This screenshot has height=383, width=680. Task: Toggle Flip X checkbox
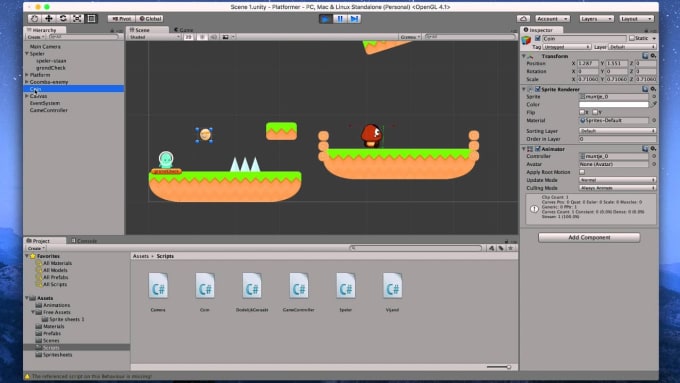pyautogui.click(x=582, y=112)
